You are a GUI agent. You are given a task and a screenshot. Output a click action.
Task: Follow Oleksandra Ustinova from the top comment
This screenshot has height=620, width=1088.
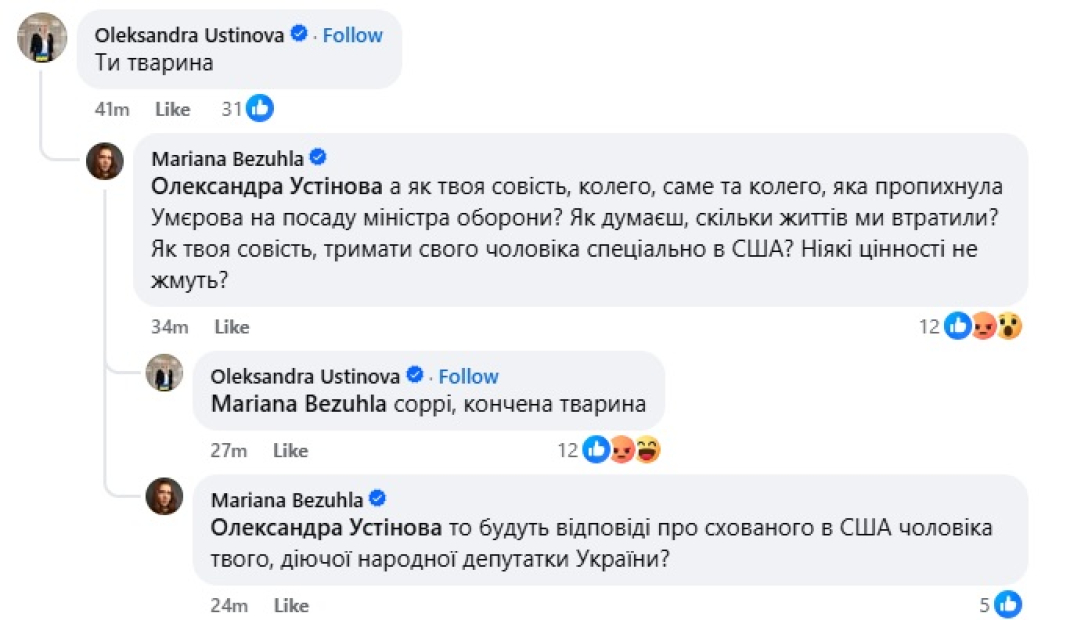pos(352,34)
